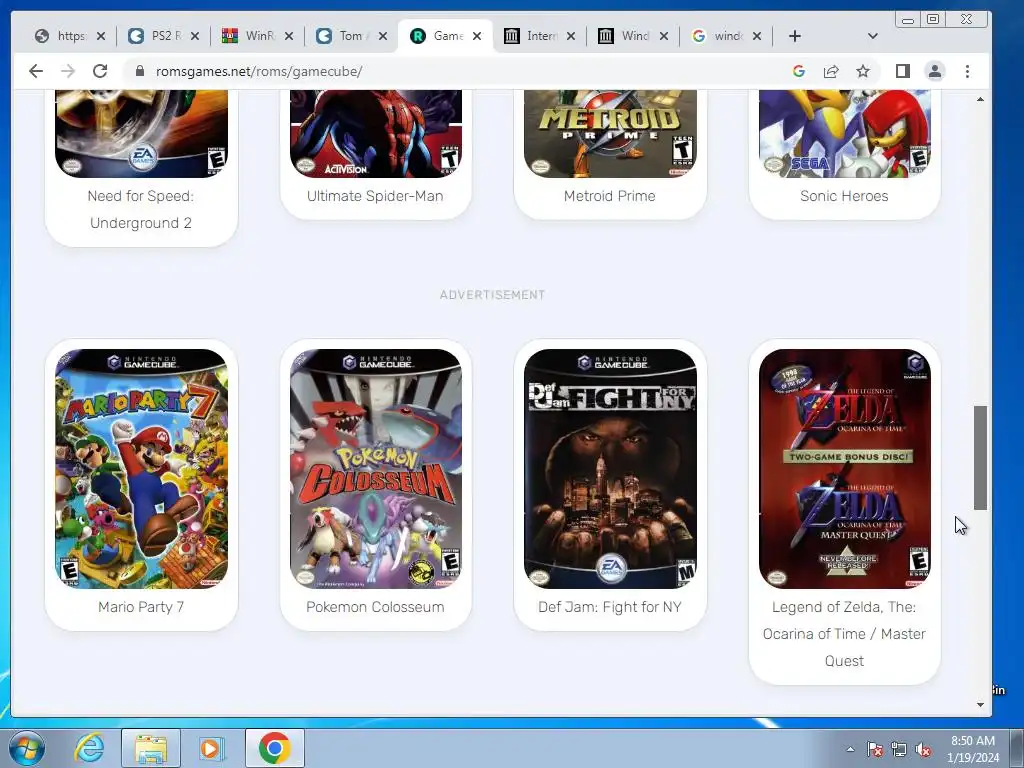The width and height of the screenshot is (1024, 768).
Task: Click the Zelda Ocarina of Time cover
Action: tap(844, 468)
